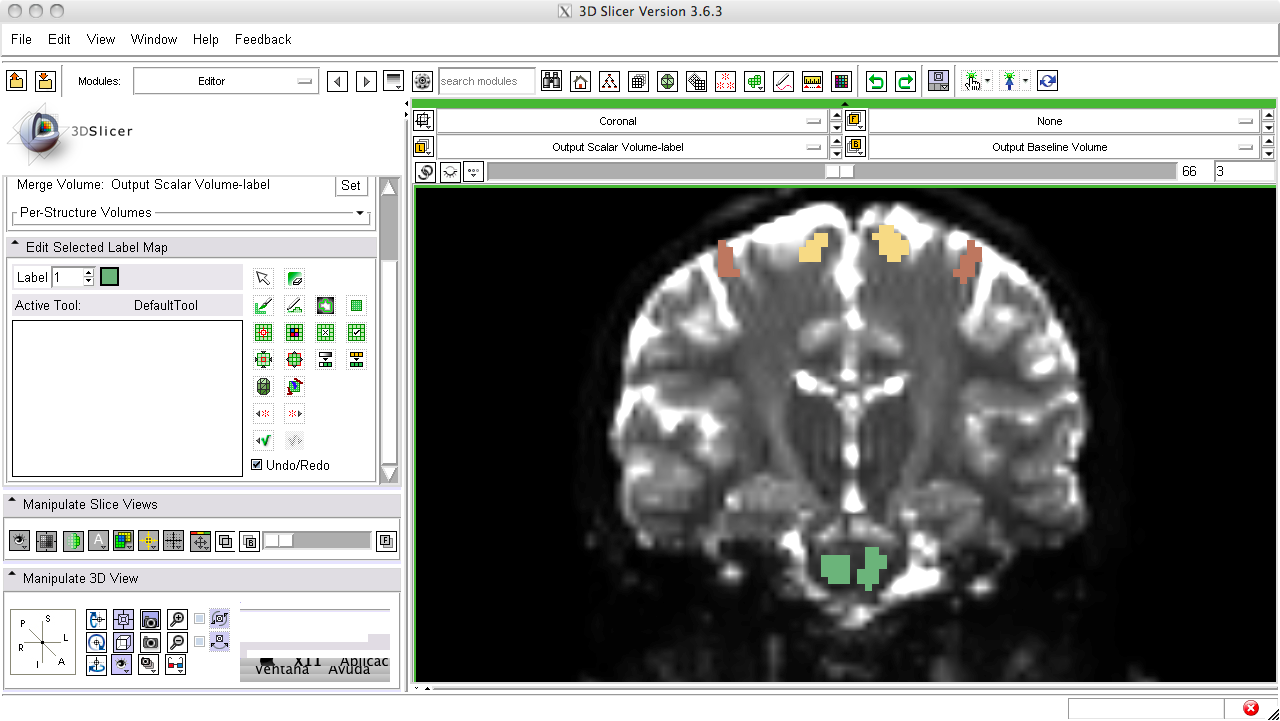Zoom in the 3D view with magnifier plus

tap(177, 619)
